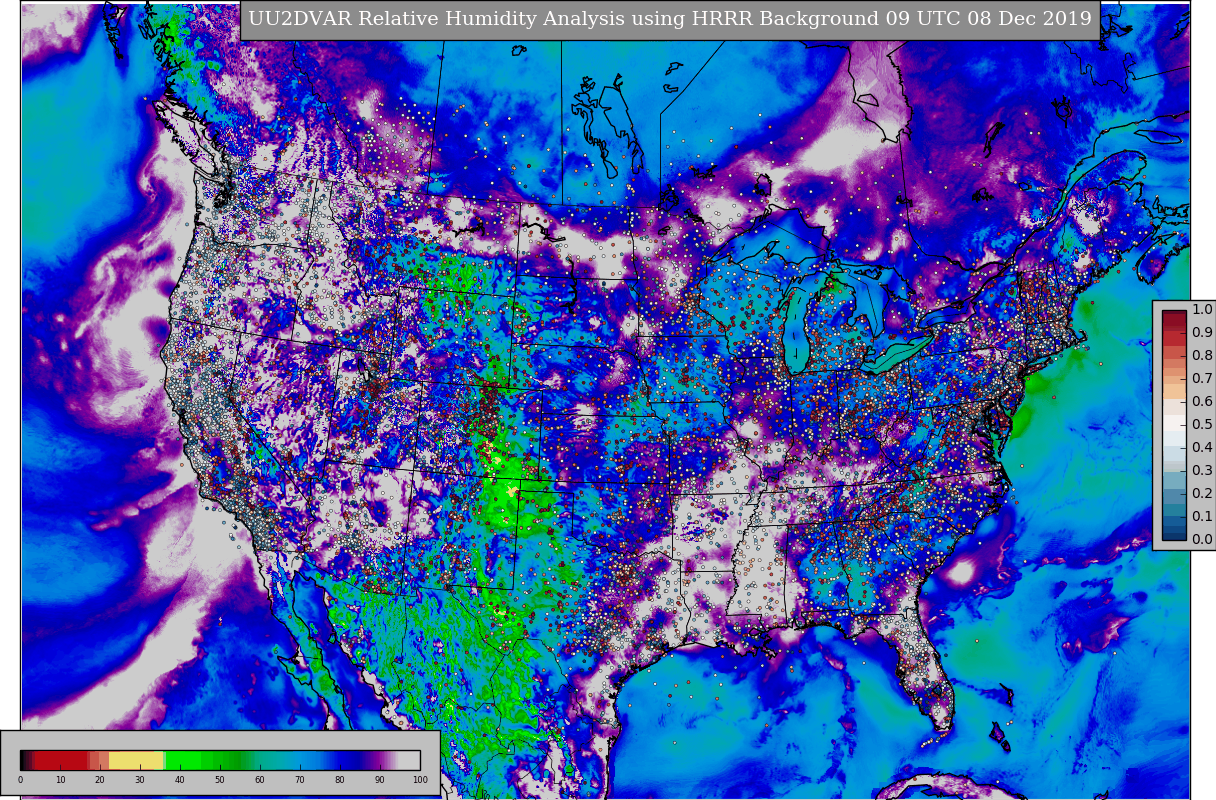Pick the dark blue swatch at bottom of right colorbar
Viewport: 1216px width, 800px height.
point(1174,534)
